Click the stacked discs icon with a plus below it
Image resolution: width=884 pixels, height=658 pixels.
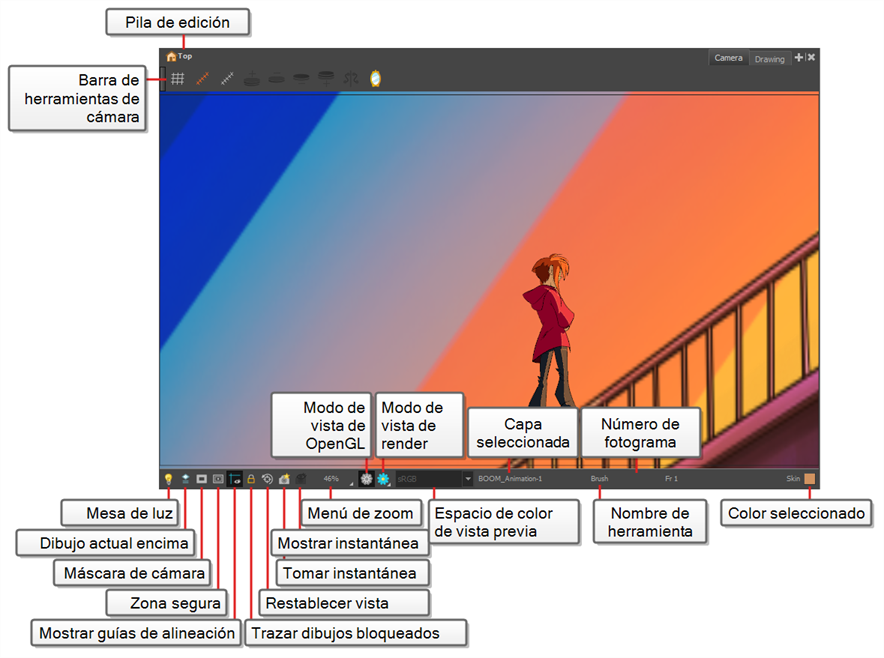tap(326, 79)
